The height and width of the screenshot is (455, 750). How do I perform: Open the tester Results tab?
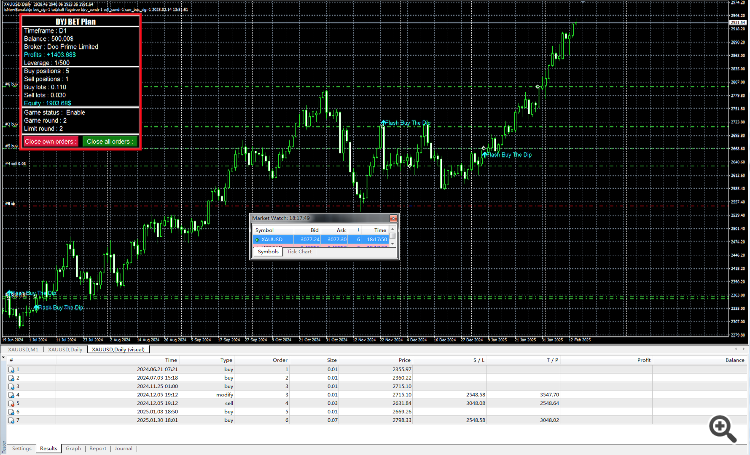[x=48, y=448]
